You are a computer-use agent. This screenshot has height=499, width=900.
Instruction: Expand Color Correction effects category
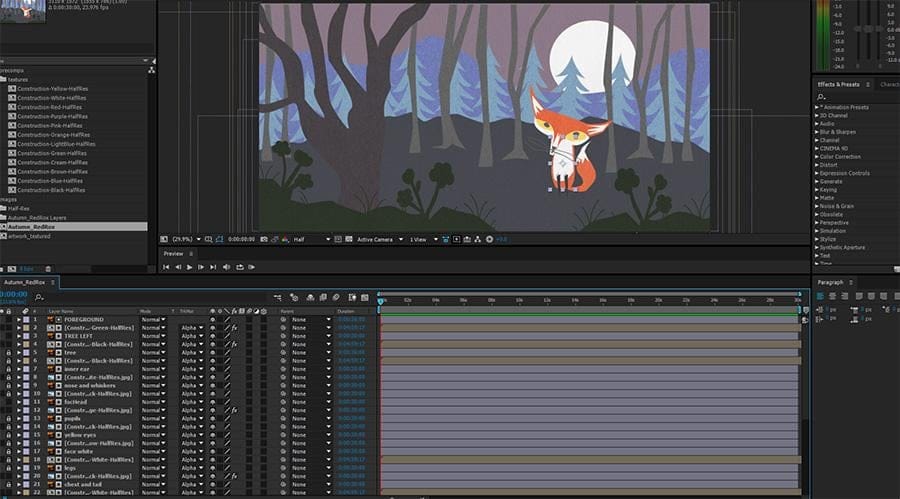click(x=817, y=157)
